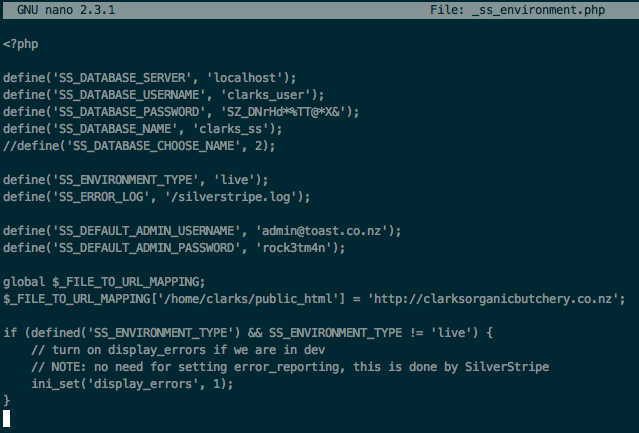This screenshot has width=639, height=433.
Task: Click the 'clarks_ss' database name value
Action: click(247, 128)
